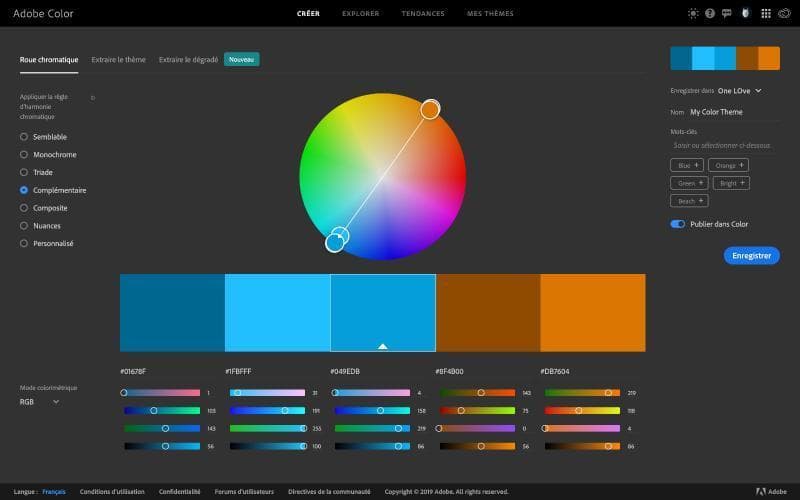Screen dimensions: 800x500
Task: Select the brown #8F4B00 swatch
Action: pos(488,313)
